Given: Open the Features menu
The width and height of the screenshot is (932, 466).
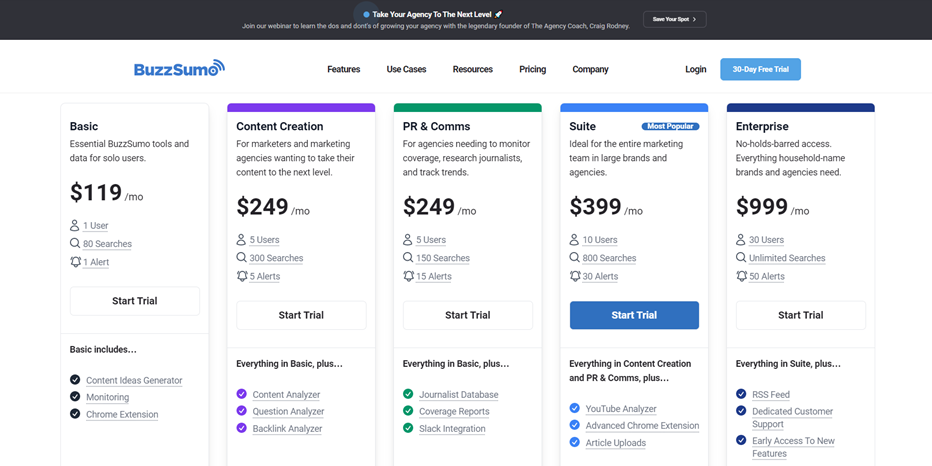Looking at the screenshot, I should 344,69.
